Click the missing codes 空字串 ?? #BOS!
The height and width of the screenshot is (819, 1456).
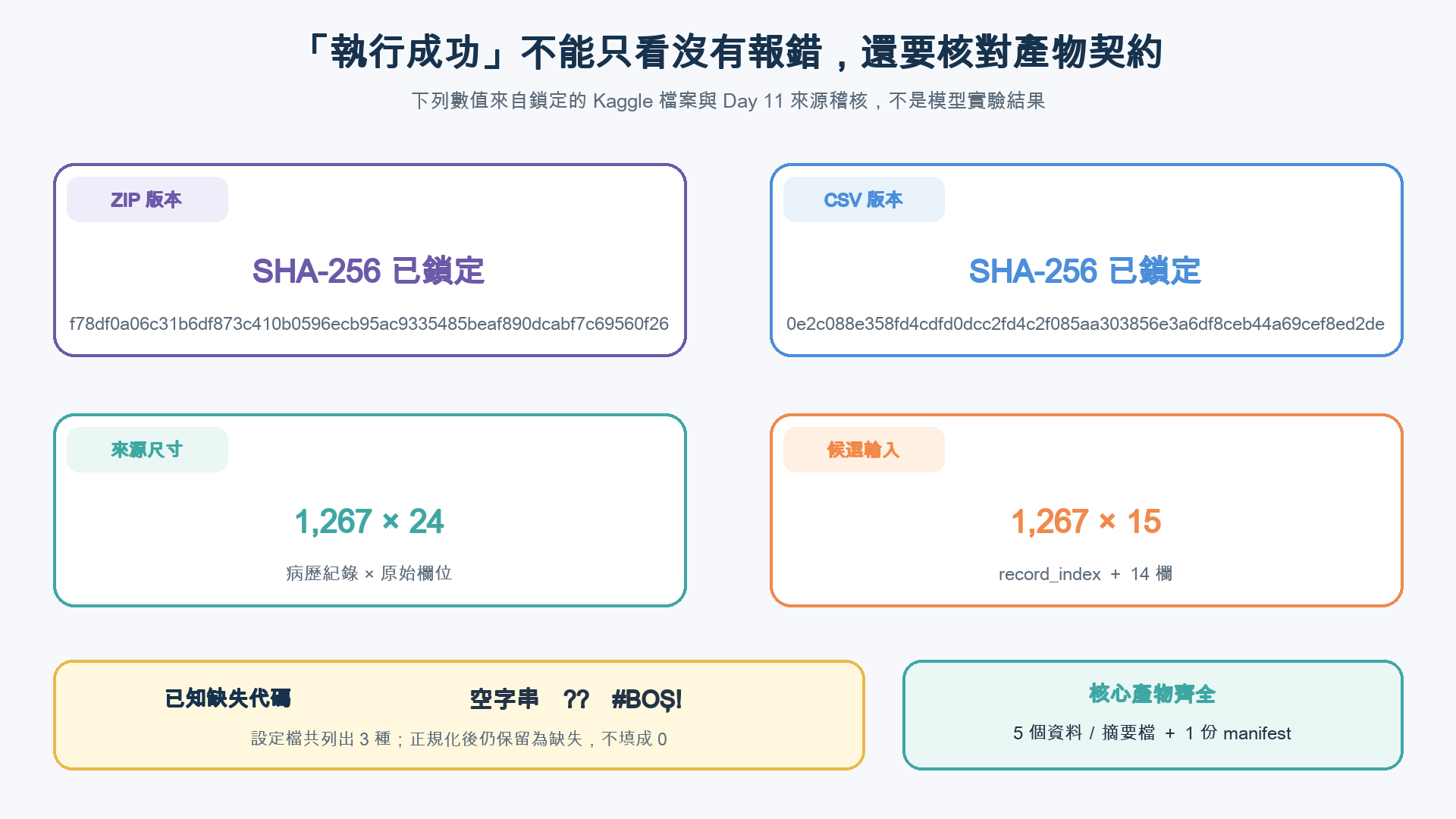point(576,699)
